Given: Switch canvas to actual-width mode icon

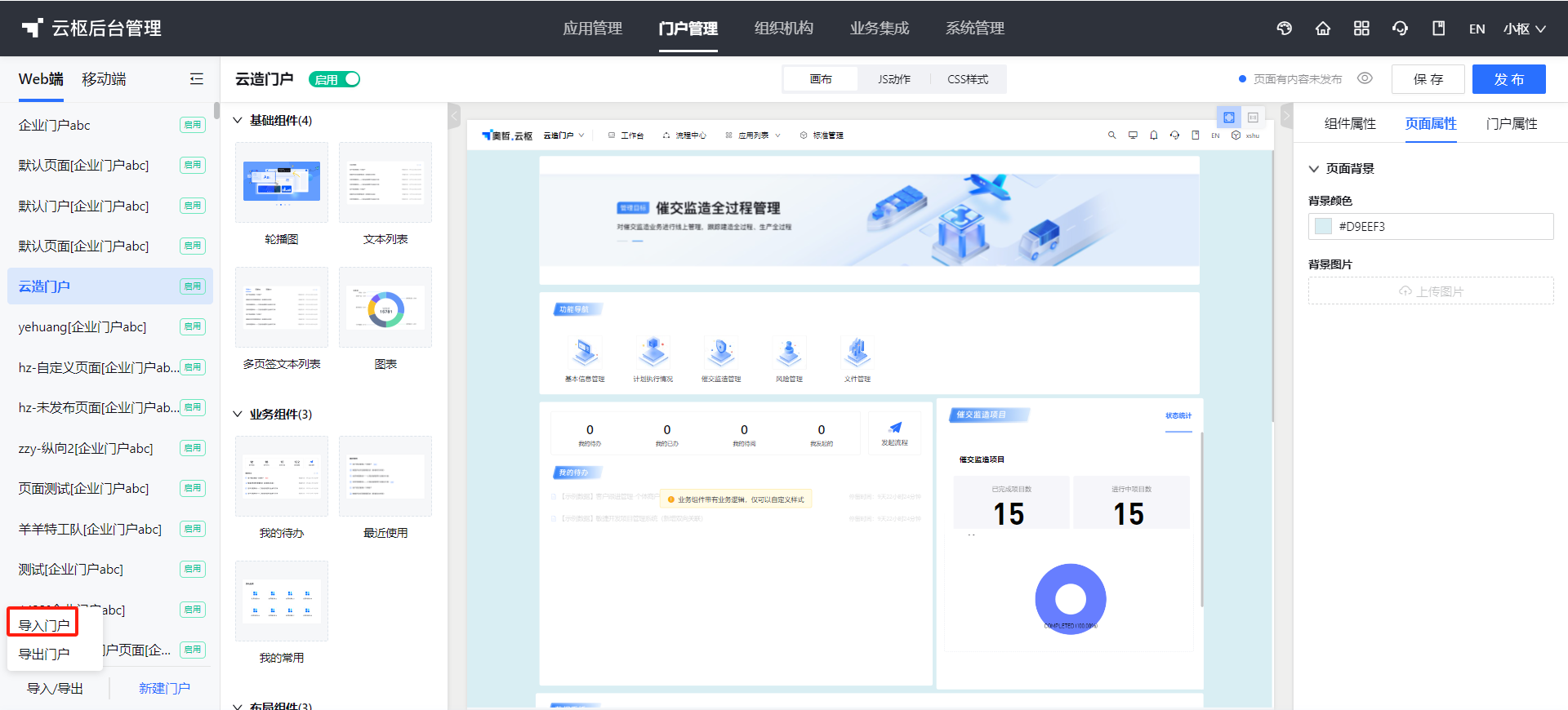Looking at the screenshot, I should (x=1253, y=118).
